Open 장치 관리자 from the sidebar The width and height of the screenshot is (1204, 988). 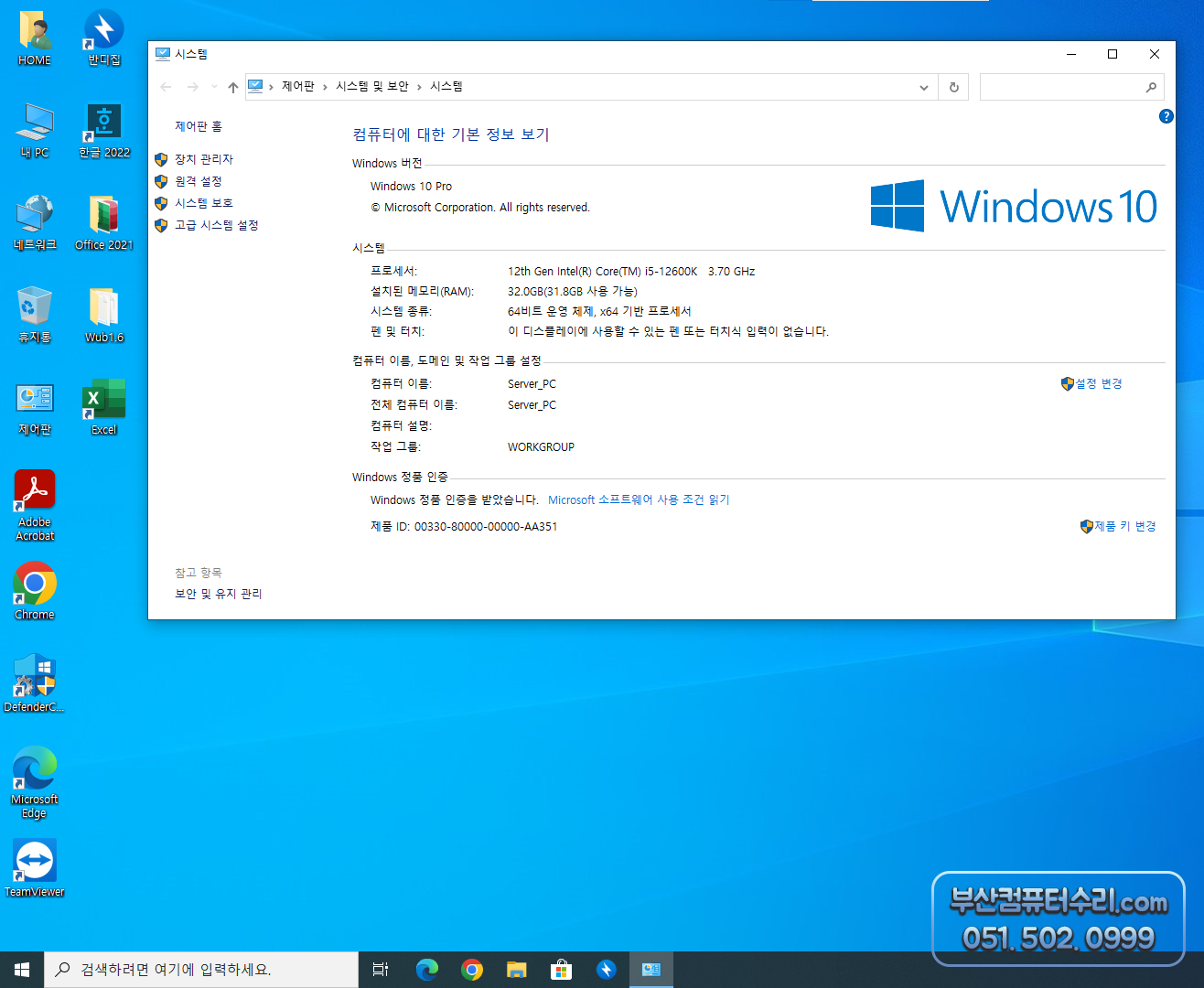203,159
